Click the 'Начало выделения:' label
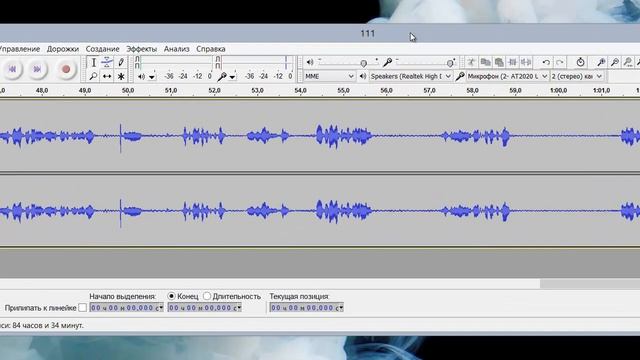The image size is (640, 360). tap(122, 296)
